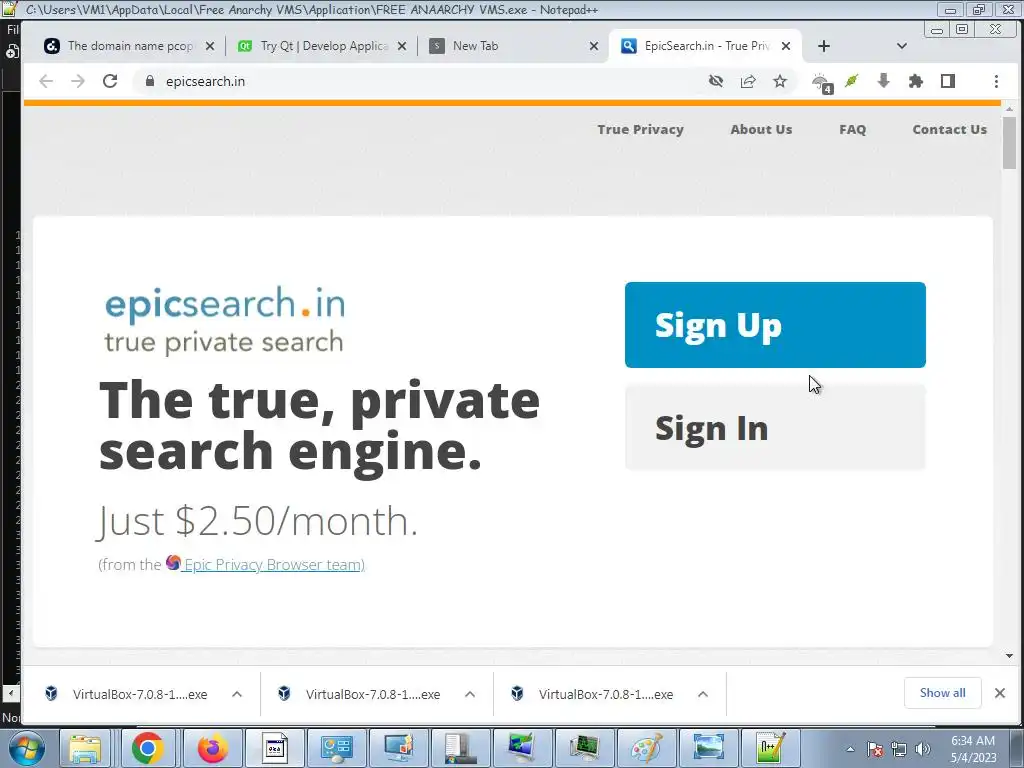The image size is (1024, 768).
Task: Open the gray down-arrow download extension
Action: tap(884, 81)
